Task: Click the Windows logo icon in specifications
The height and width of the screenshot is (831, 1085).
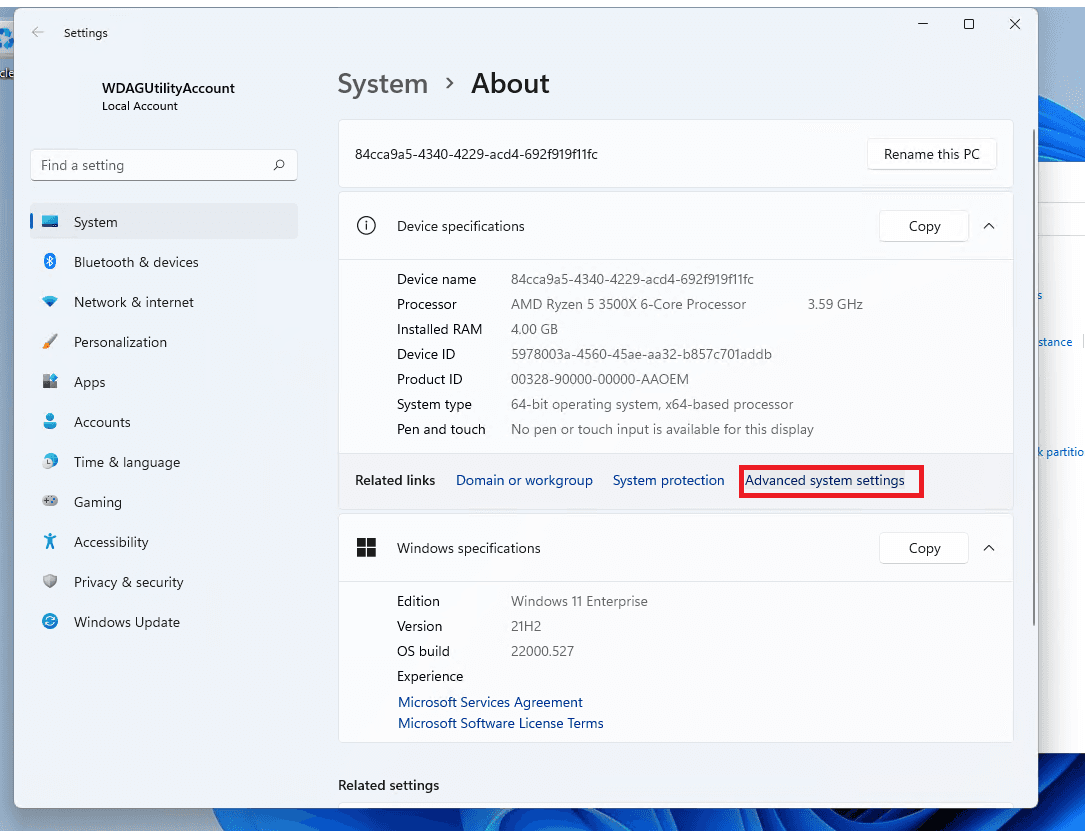Action: pos(366,547)
